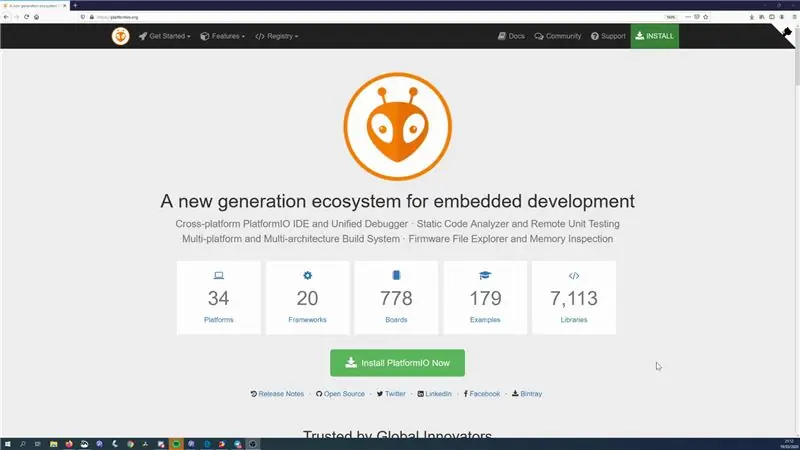Open File Explorer from taskbar

click(53, 444)
